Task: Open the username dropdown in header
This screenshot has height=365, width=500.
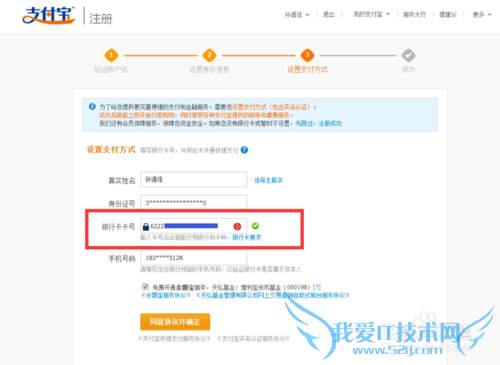Action: [297, 15]
